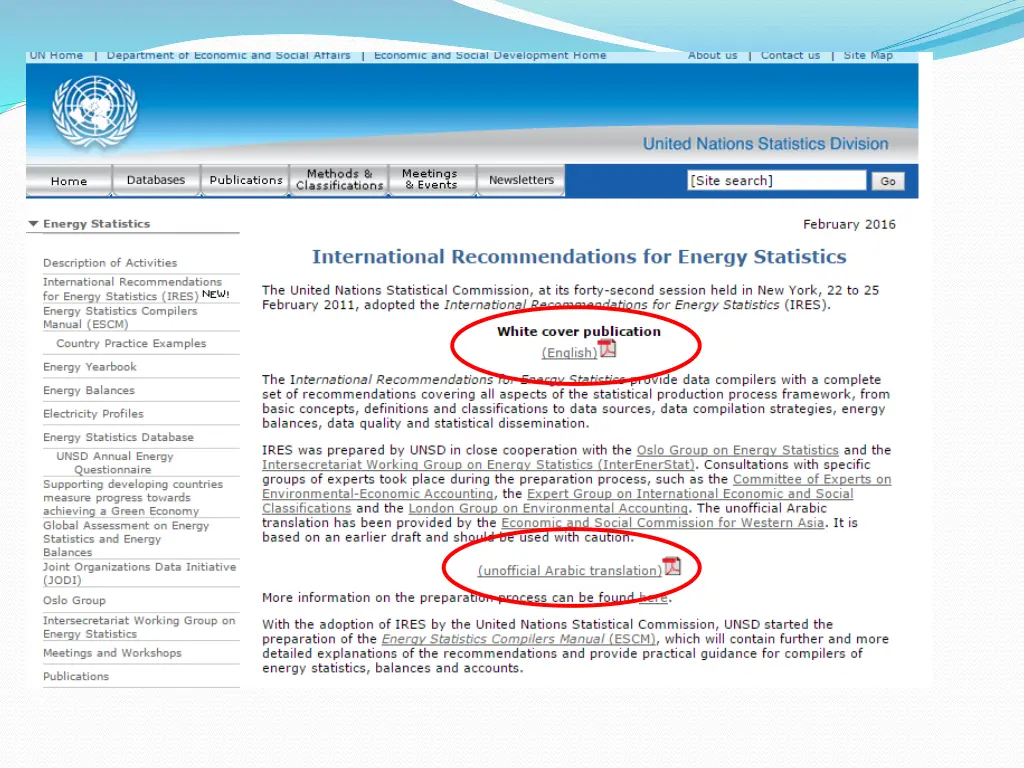Open the Contact us link
The height and width of the screenshot is (768, 1024).
[x=790, y=56]
